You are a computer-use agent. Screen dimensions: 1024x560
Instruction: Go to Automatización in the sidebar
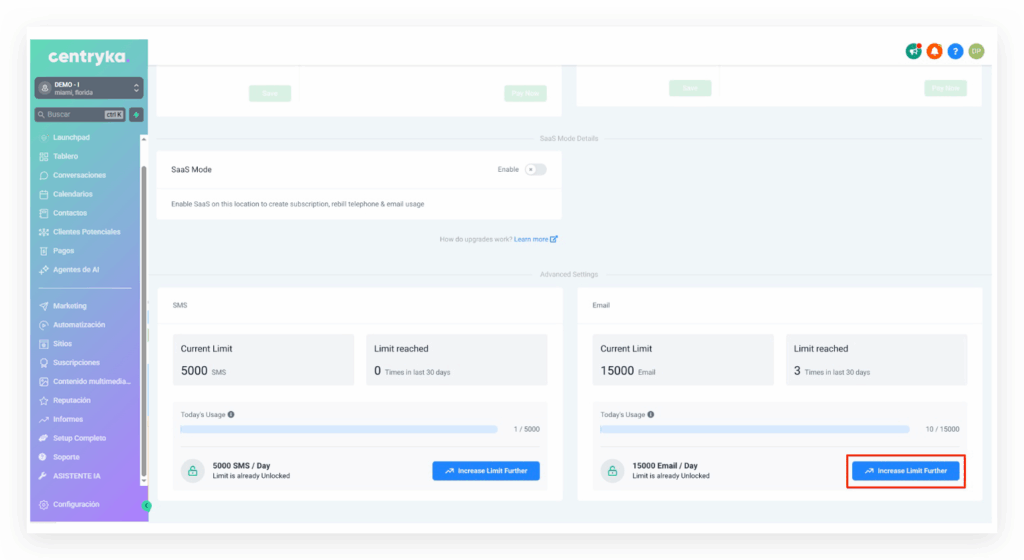[78, 325]
